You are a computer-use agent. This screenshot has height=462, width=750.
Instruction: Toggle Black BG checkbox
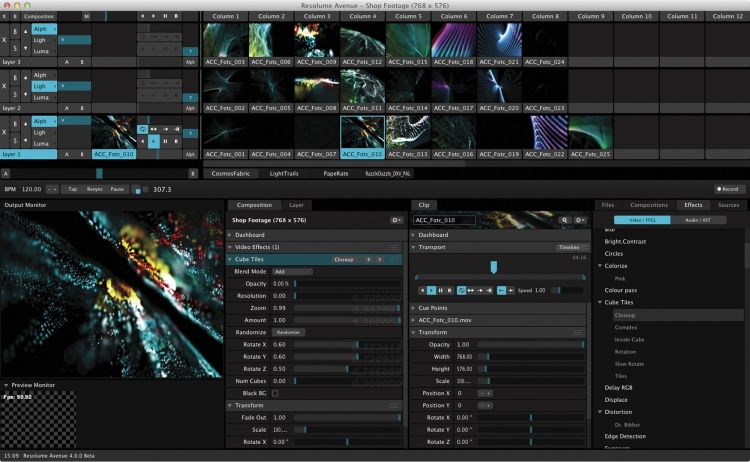point(275,393)
